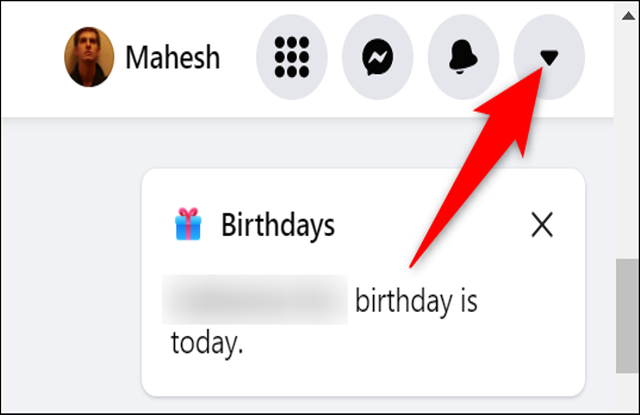Open Mahesh's profile picture

(89, 57)
